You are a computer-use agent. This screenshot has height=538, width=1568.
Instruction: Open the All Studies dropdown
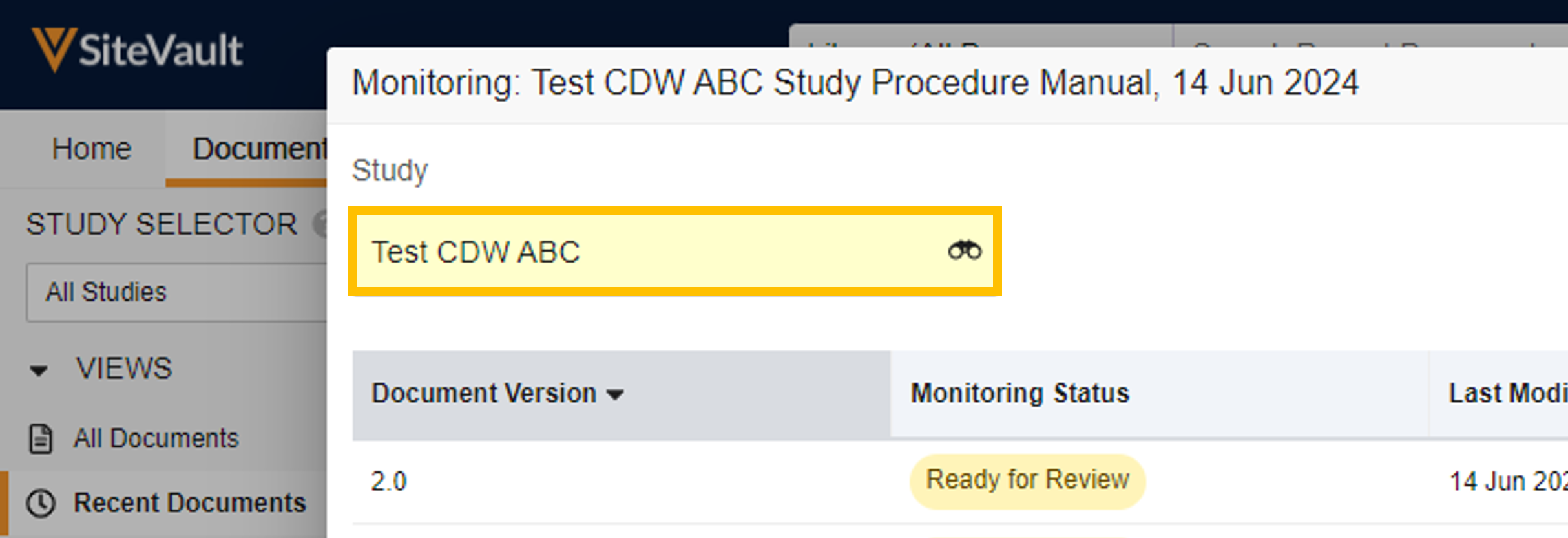(x=174, y=292)
